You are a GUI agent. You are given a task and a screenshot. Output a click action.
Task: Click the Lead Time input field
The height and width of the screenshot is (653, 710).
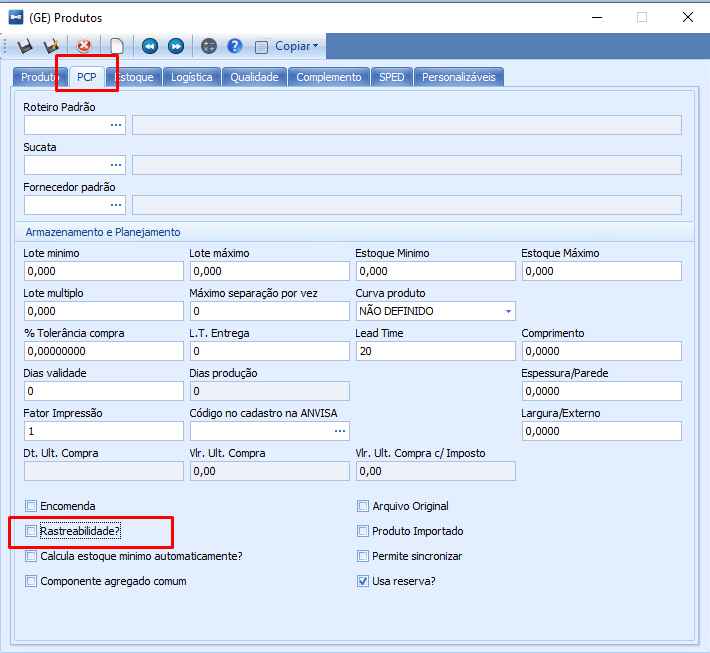435,351
